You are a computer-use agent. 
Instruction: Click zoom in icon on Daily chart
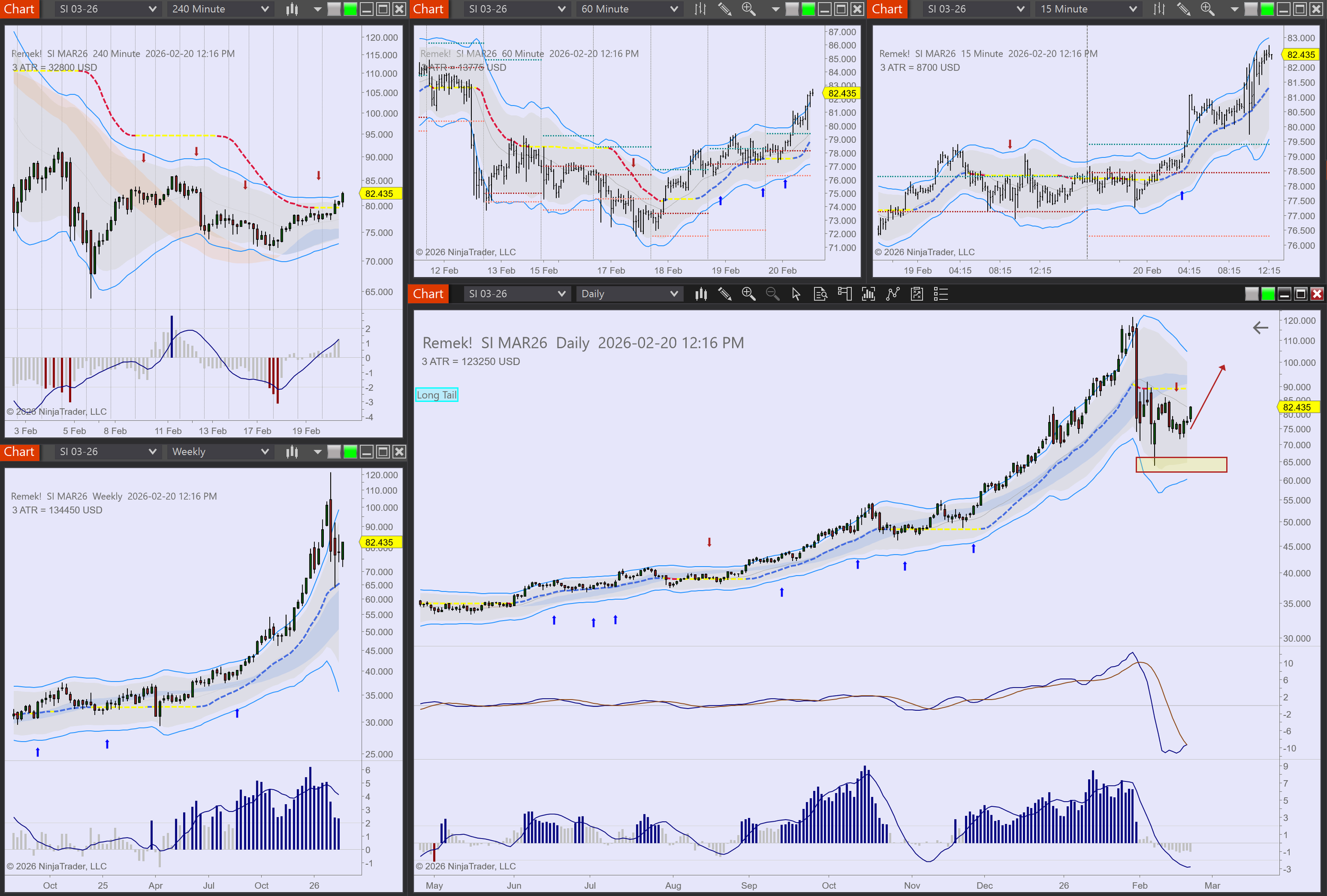748,294
